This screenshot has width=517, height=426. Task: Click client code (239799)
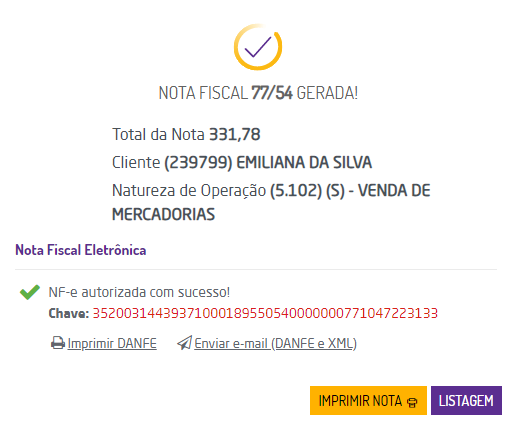click(x=198, y=163)
